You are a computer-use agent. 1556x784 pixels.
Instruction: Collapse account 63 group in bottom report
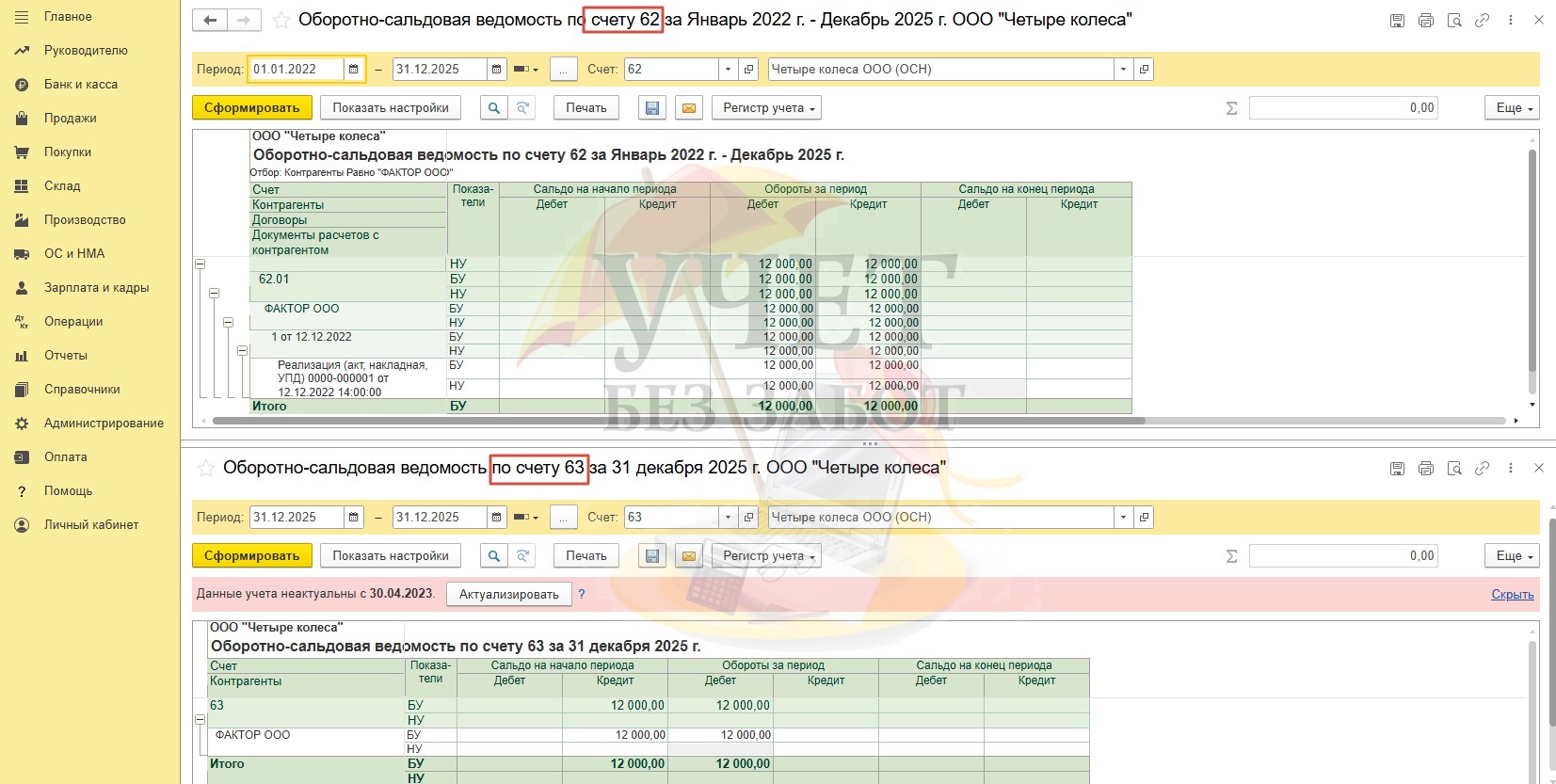pyautogui.click(x=200, y=720)
